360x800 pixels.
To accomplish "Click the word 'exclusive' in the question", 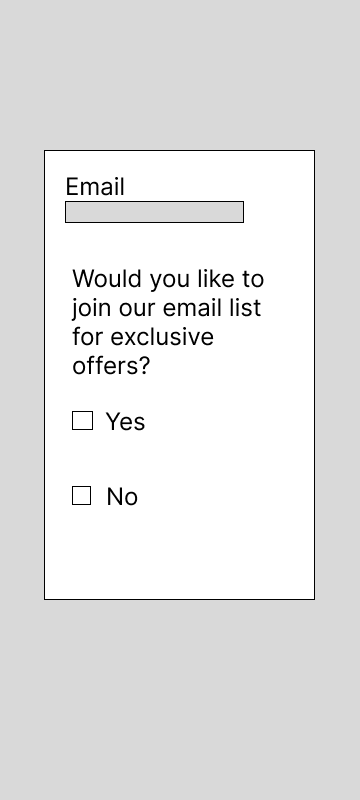I will pos(162,337).
